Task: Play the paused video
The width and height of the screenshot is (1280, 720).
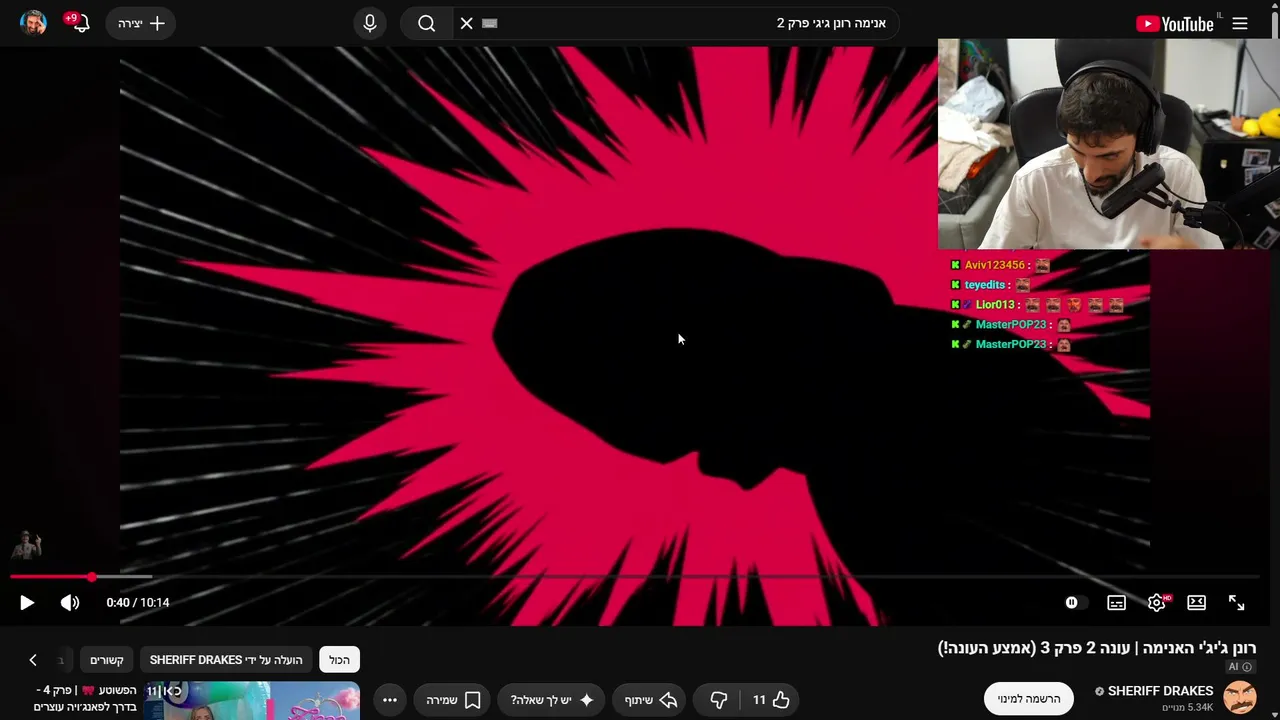Action: tap(27, 602)
